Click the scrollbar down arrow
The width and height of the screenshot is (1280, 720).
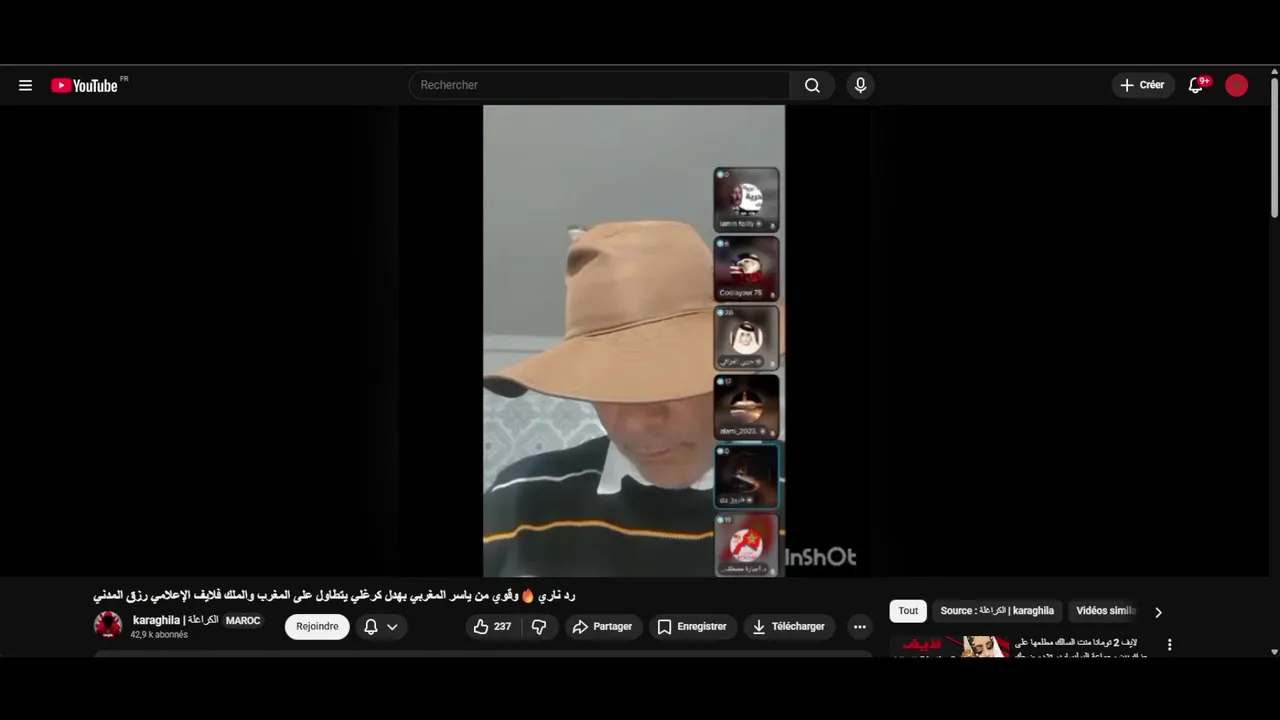click(x=1274, y=652)
